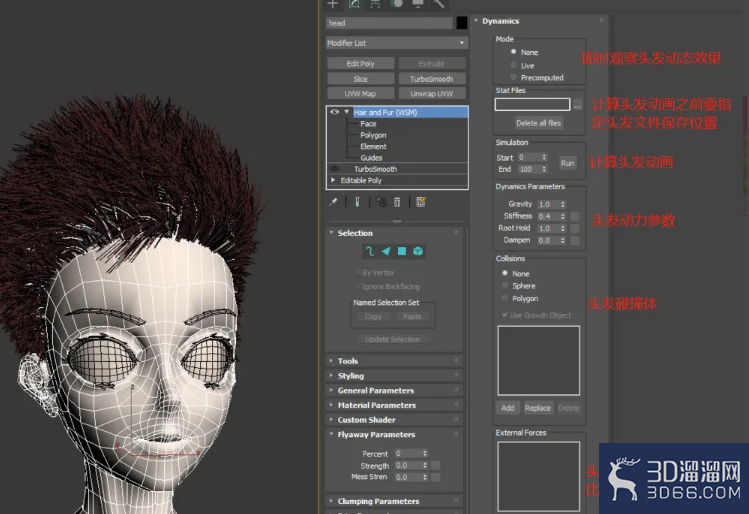Choose Polygon collision radio button
The image size is (749, 514).
tap(505, 298)
